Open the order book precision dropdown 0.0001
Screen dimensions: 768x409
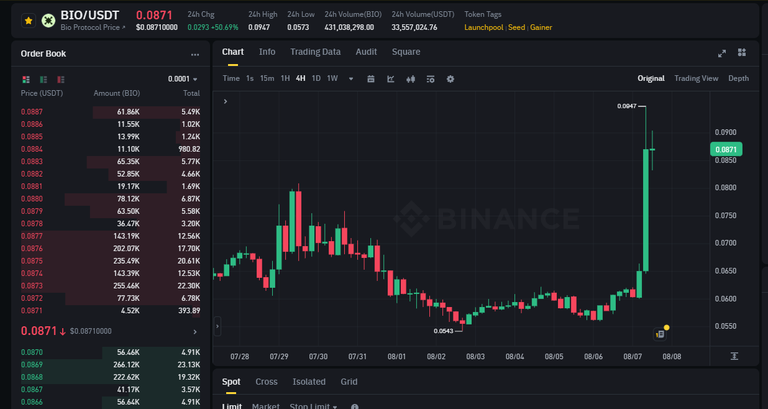(x=183, y=79)
